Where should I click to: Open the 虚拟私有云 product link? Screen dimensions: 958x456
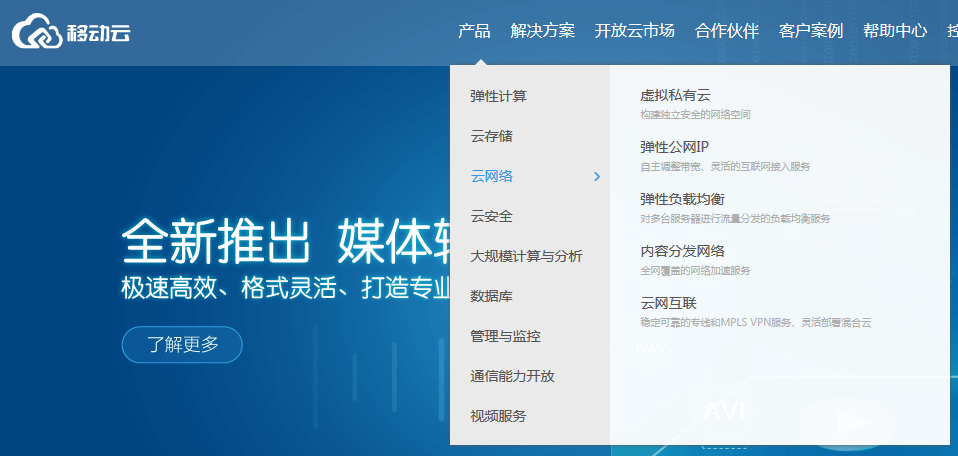click(x=675, y=95)
